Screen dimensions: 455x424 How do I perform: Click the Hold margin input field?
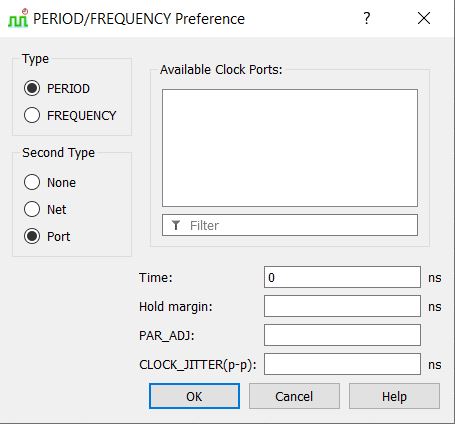coord(342,306)
